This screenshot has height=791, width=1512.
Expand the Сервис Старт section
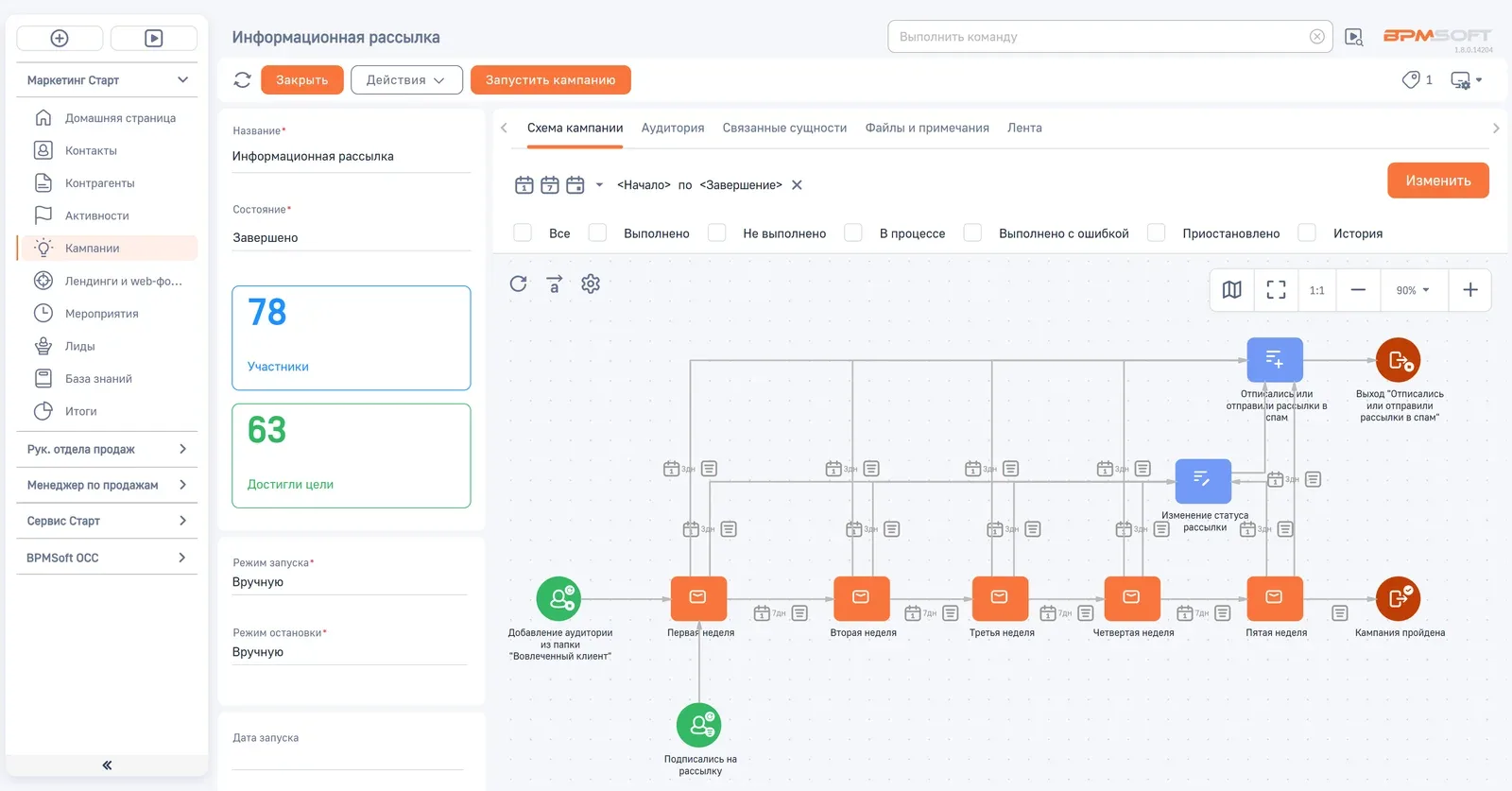pyautogui.click(x=107, y=521)
